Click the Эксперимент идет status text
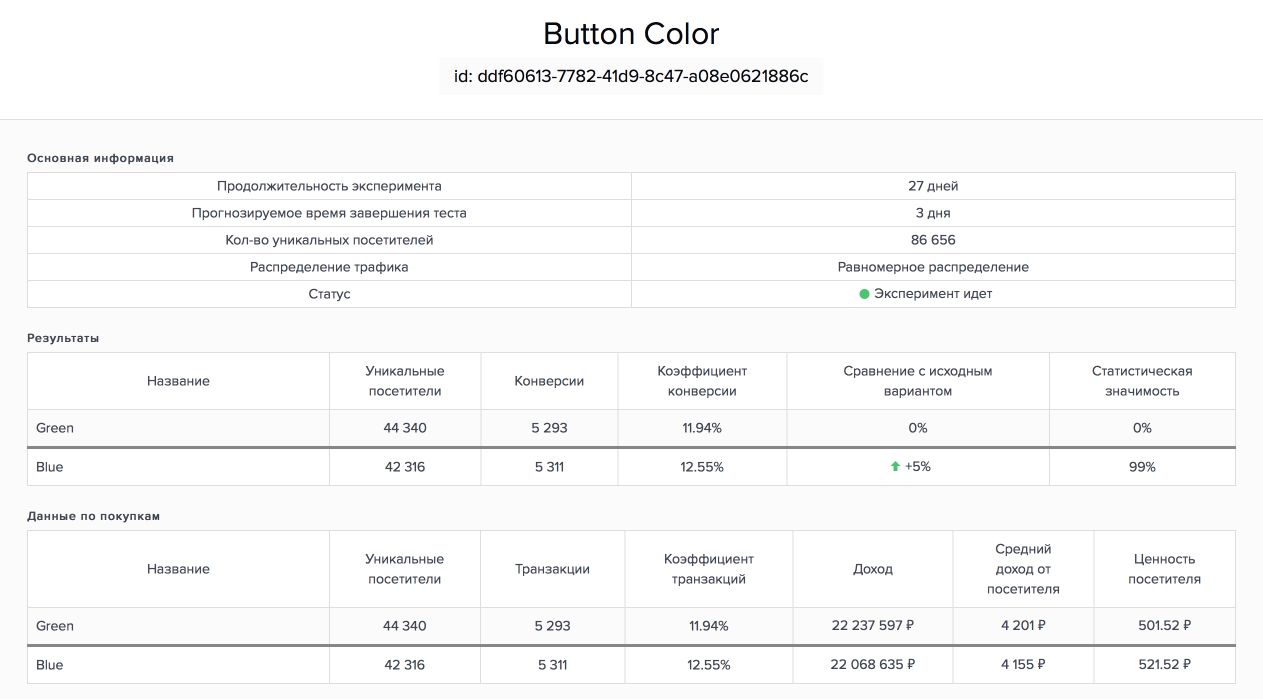This screenshot has height=699, width=1263. 933,294
